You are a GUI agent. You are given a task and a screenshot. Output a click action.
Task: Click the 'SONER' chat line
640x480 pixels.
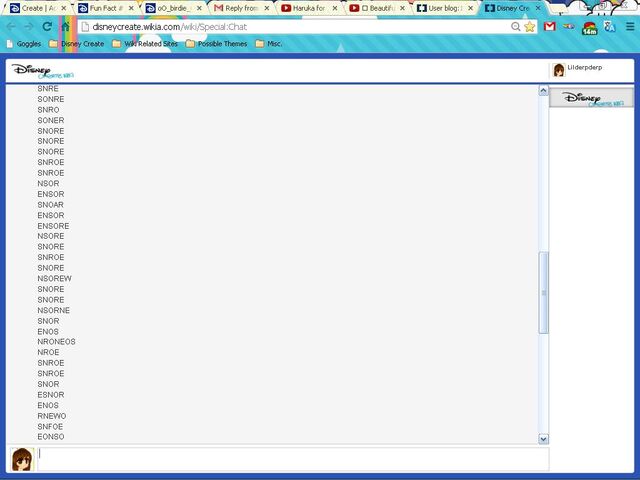click(51, 120)
